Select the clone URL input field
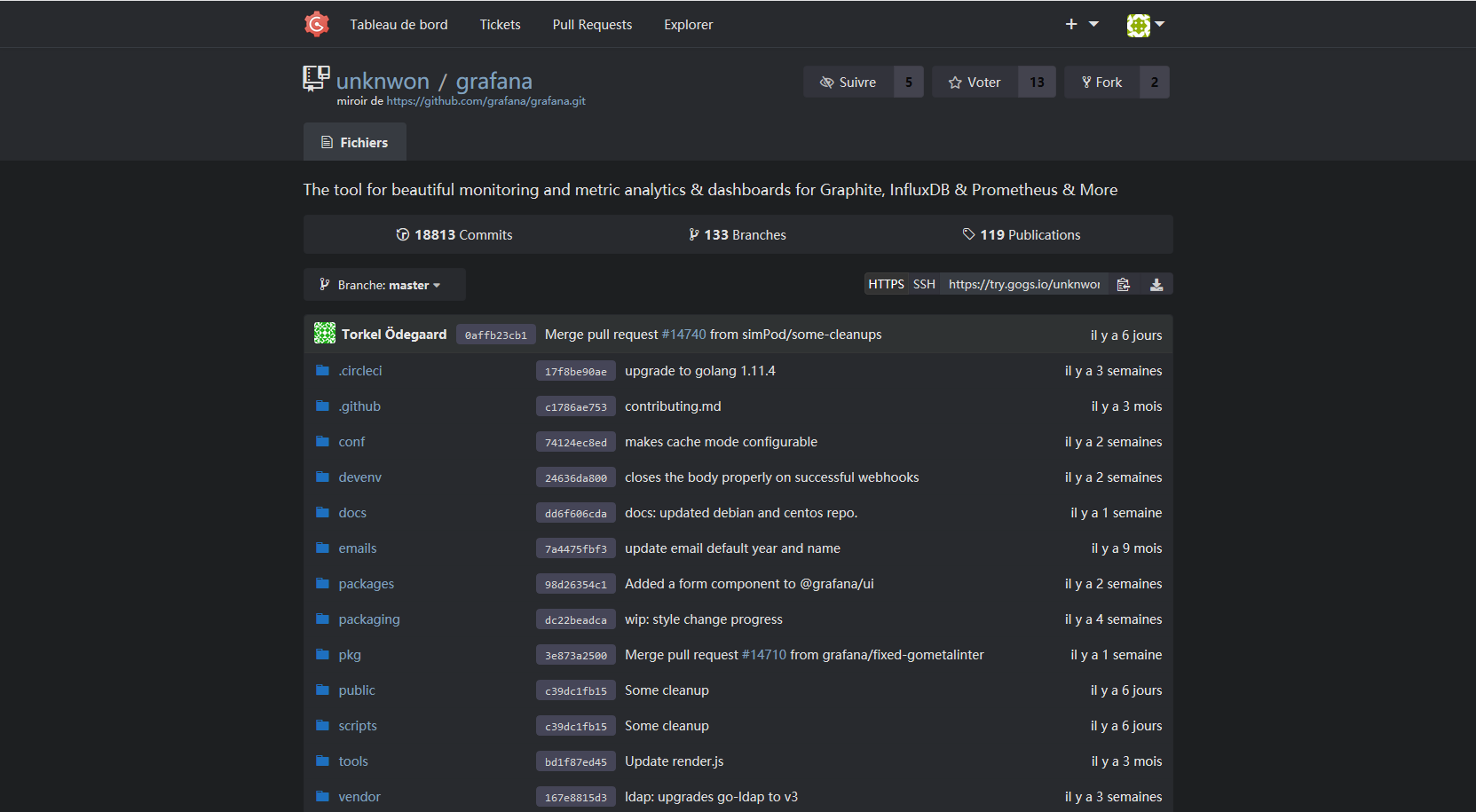Viewport: 1476px width, 812px height. (1022, 284)
